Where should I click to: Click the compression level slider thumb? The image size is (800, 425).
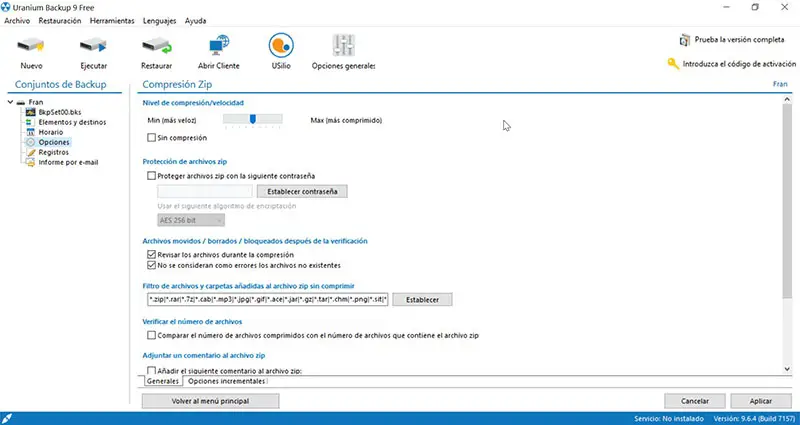click(x=253, y=119)
